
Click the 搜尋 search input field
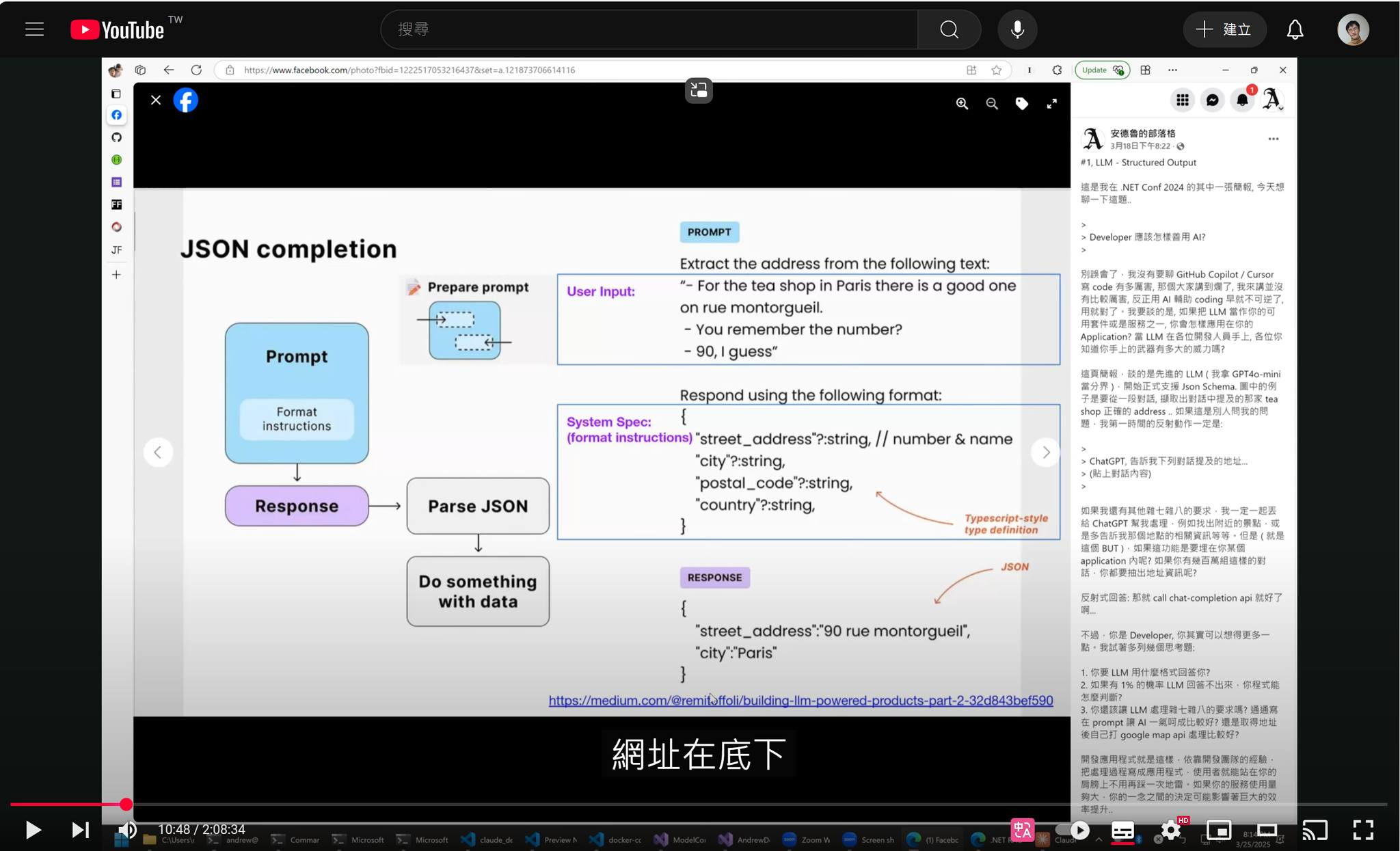(649, 29)
